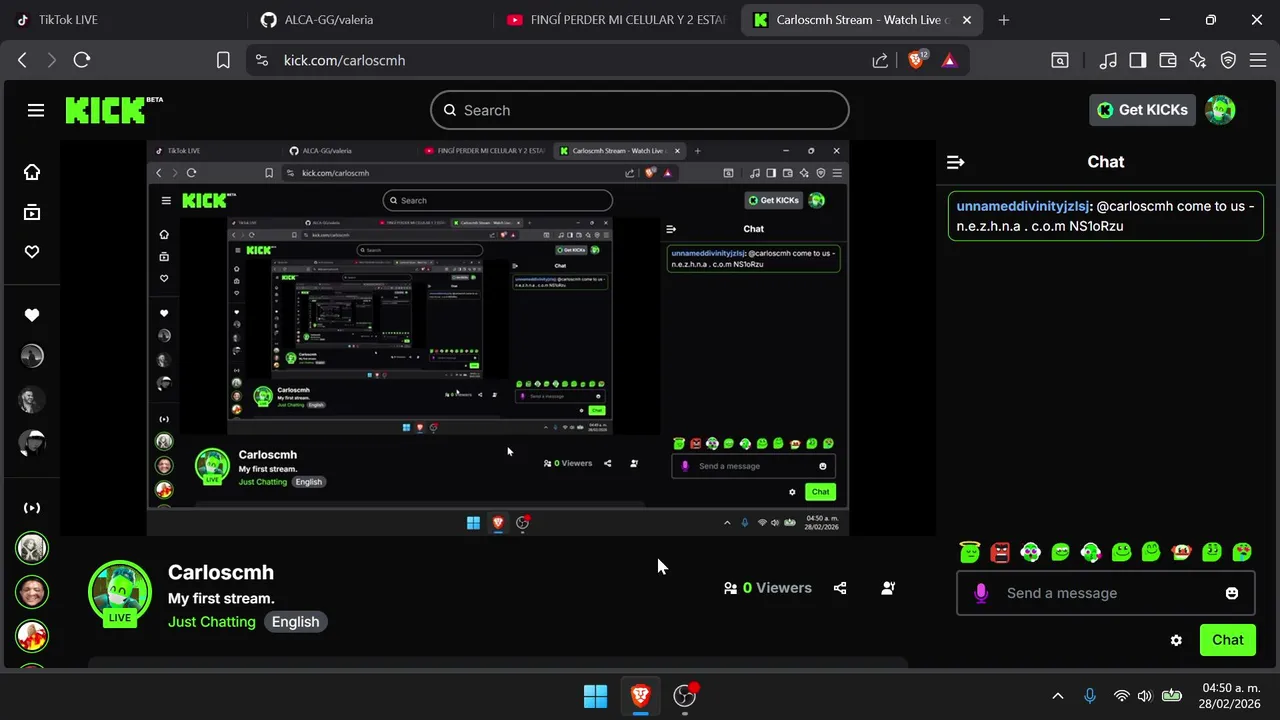Click the purple microphone icon in chat box
This screenshot has width=1280, height=720.
981,593
